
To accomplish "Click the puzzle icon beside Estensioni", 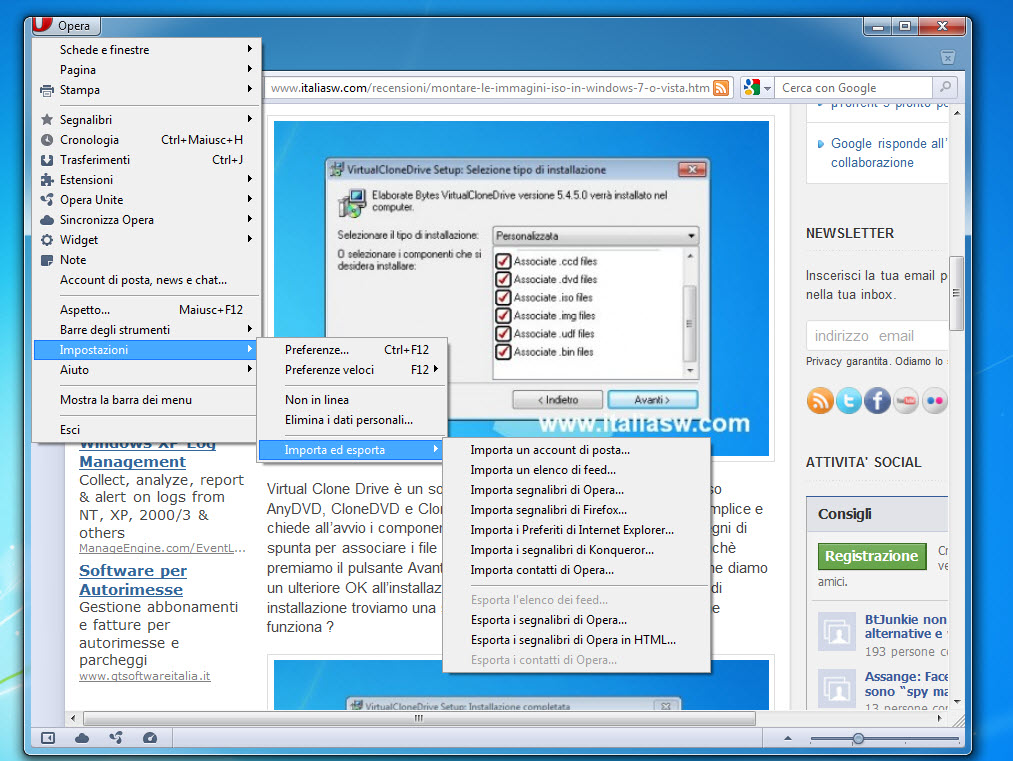I will [47, 180].
